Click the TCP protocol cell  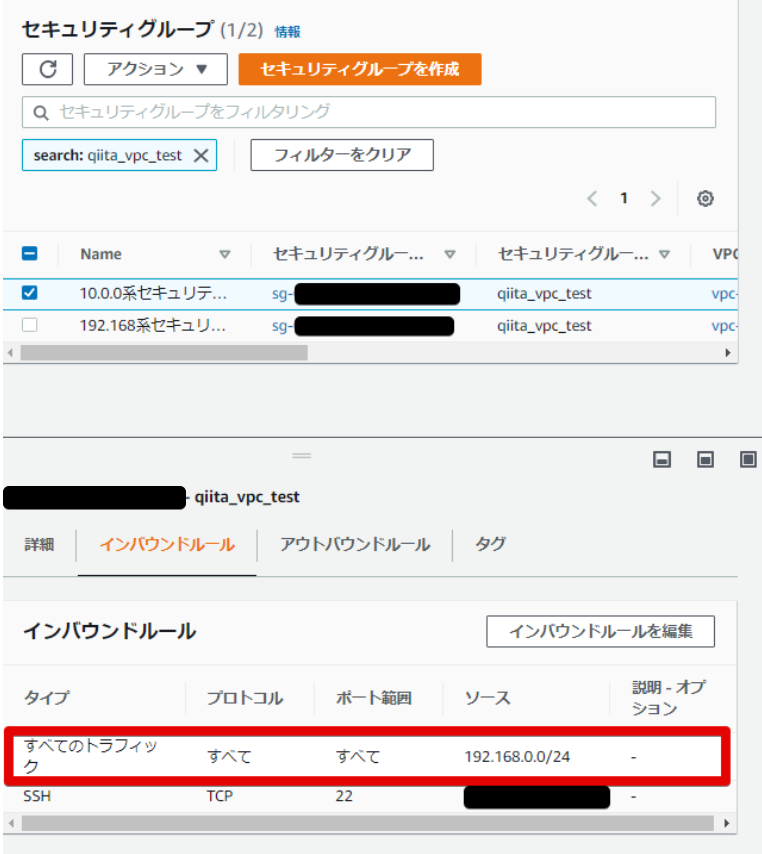(x=220, y=796)
